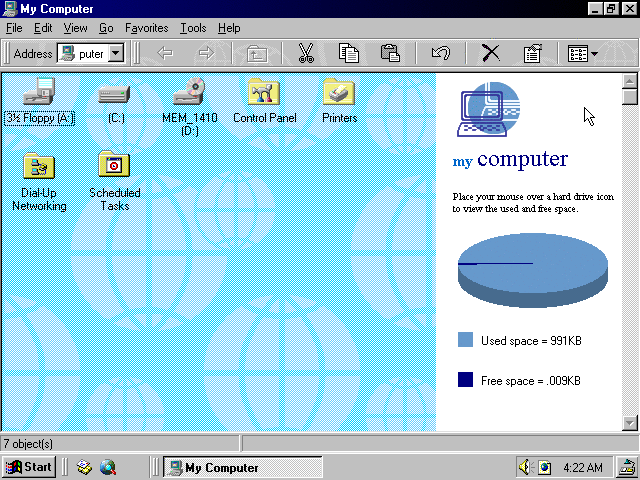Click the icon at the taskbar's far right
Screen dimensions: 640x480
click(x=627, y=467)
